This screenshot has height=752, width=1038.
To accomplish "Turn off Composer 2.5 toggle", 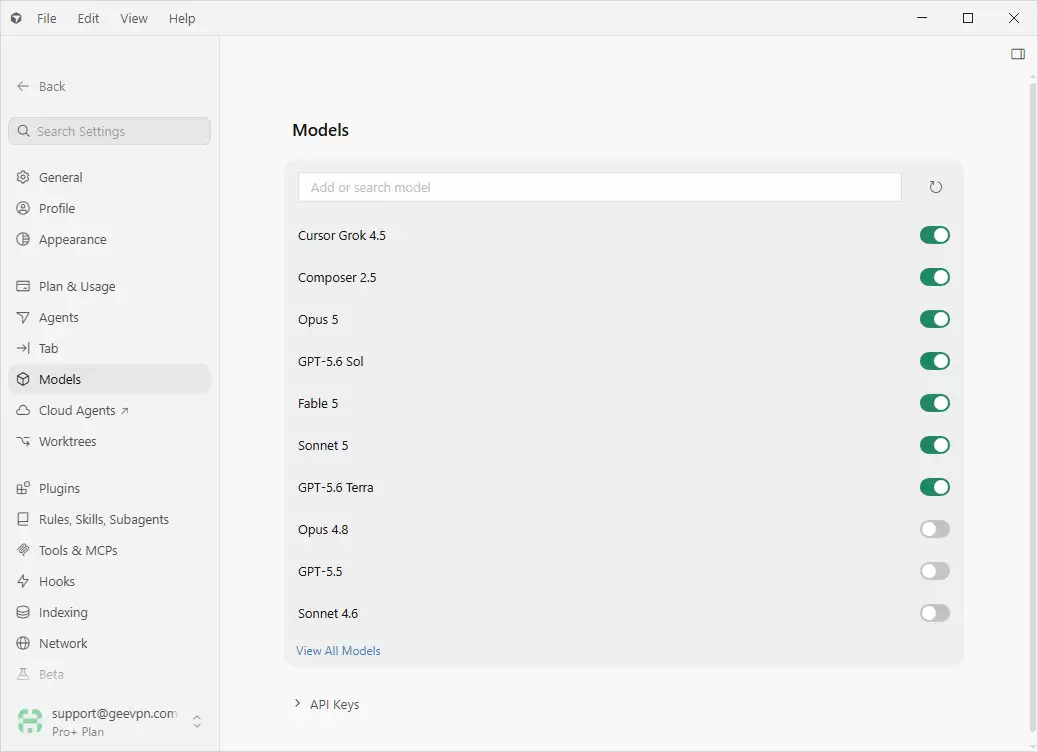I will tap(935, 277).
